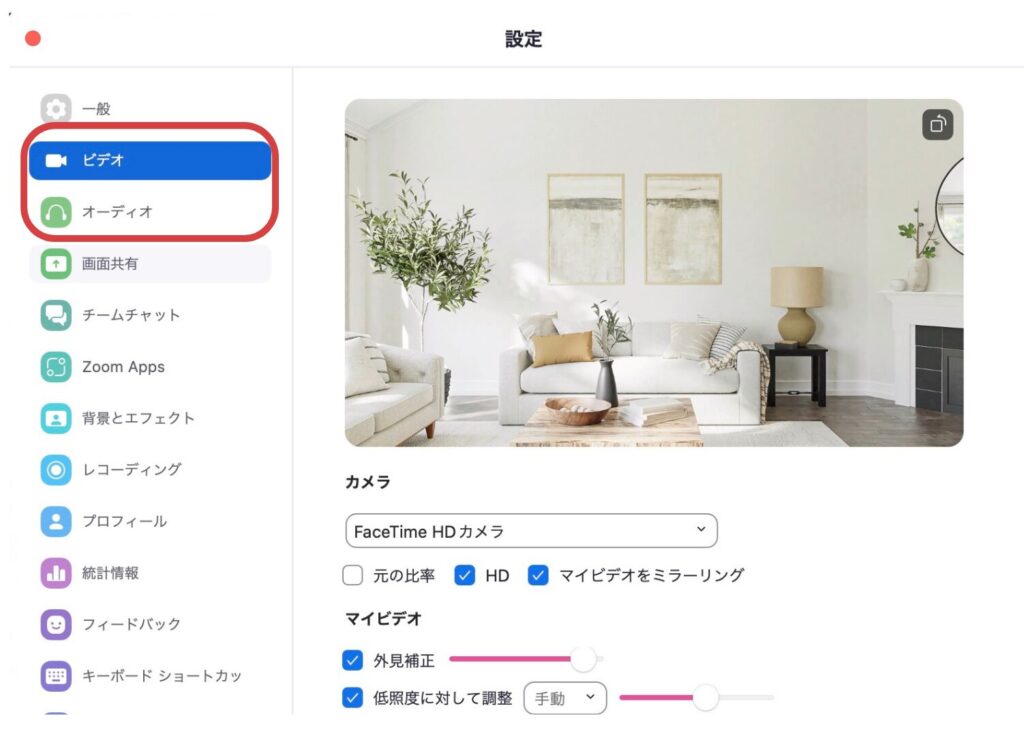Open the チームチャット chat icon
Image resolution: width=1024 pixels, height=736 pixels.
coord(59,315)
